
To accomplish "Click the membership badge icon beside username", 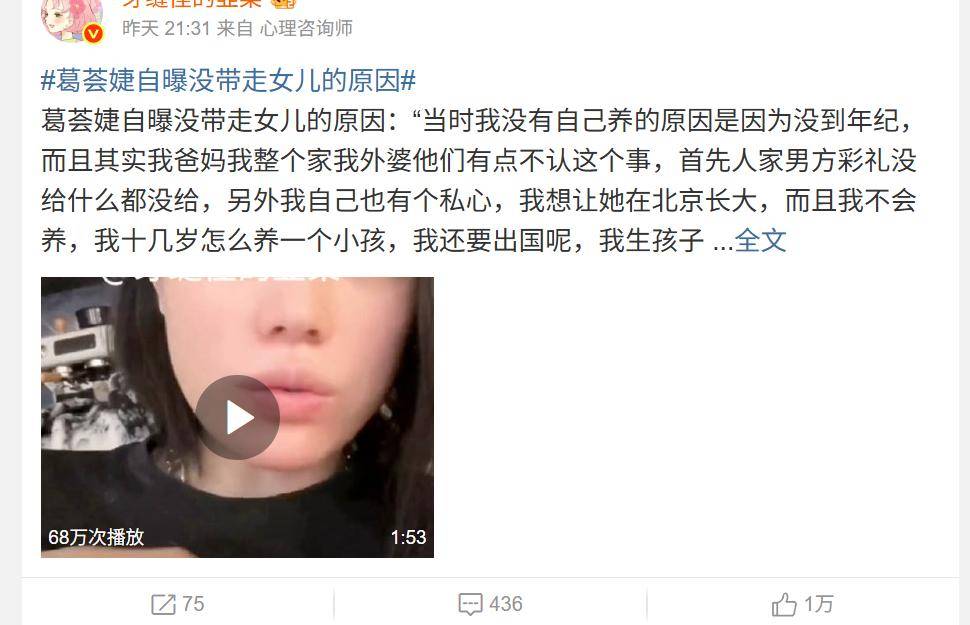I will click(284, 3).
